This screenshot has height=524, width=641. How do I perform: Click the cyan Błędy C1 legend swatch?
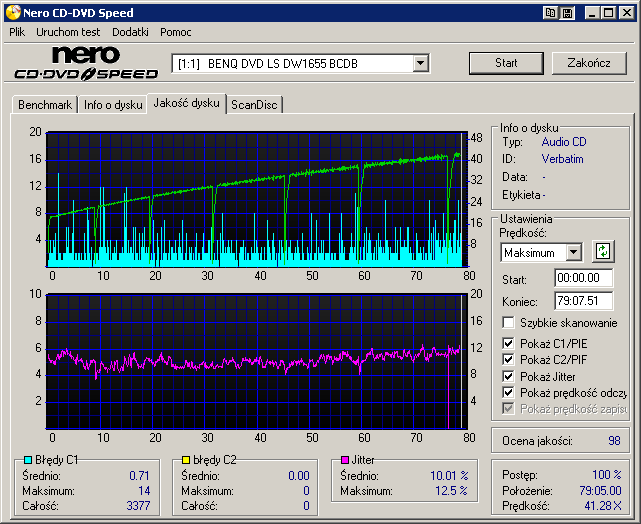pyautogui.click(x=28, y=460)
